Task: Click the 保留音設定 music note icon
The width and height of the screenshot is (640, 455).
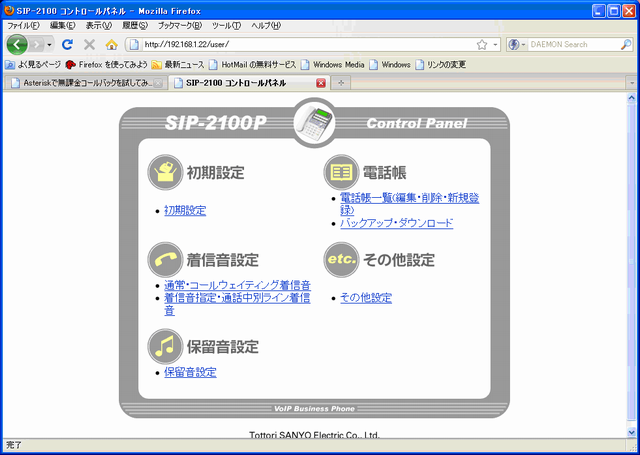Action: tap(165, 346)
